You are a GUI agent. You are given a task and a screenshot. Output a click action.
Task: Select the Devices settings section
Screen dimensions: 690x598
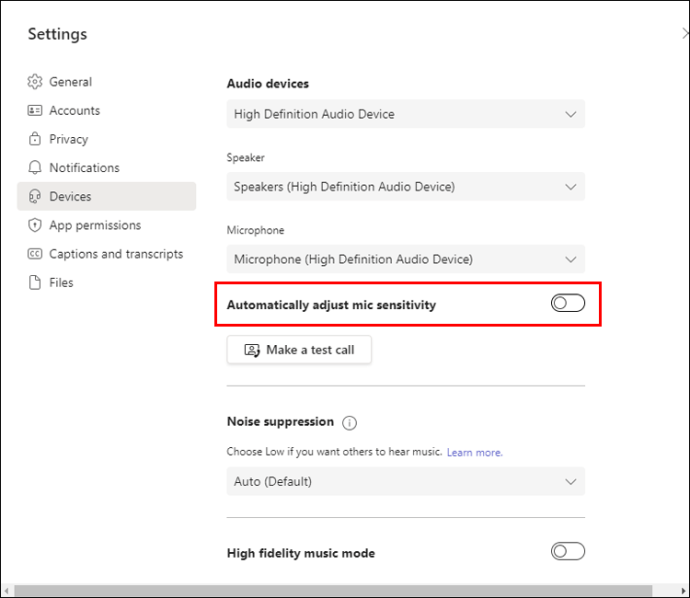point(106,196)
